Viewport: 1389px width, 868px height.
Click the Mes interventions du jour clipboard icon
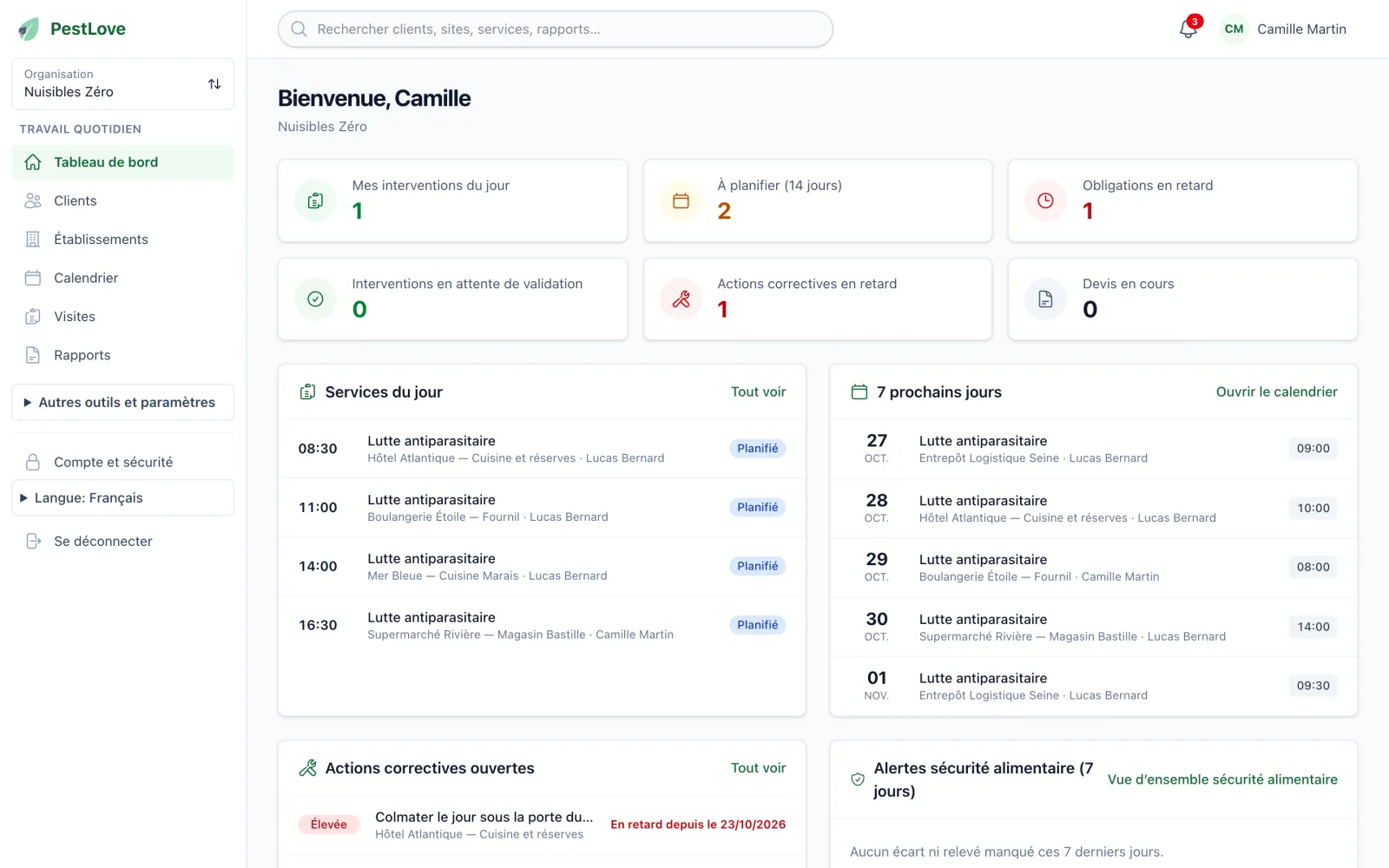[315, 201]
